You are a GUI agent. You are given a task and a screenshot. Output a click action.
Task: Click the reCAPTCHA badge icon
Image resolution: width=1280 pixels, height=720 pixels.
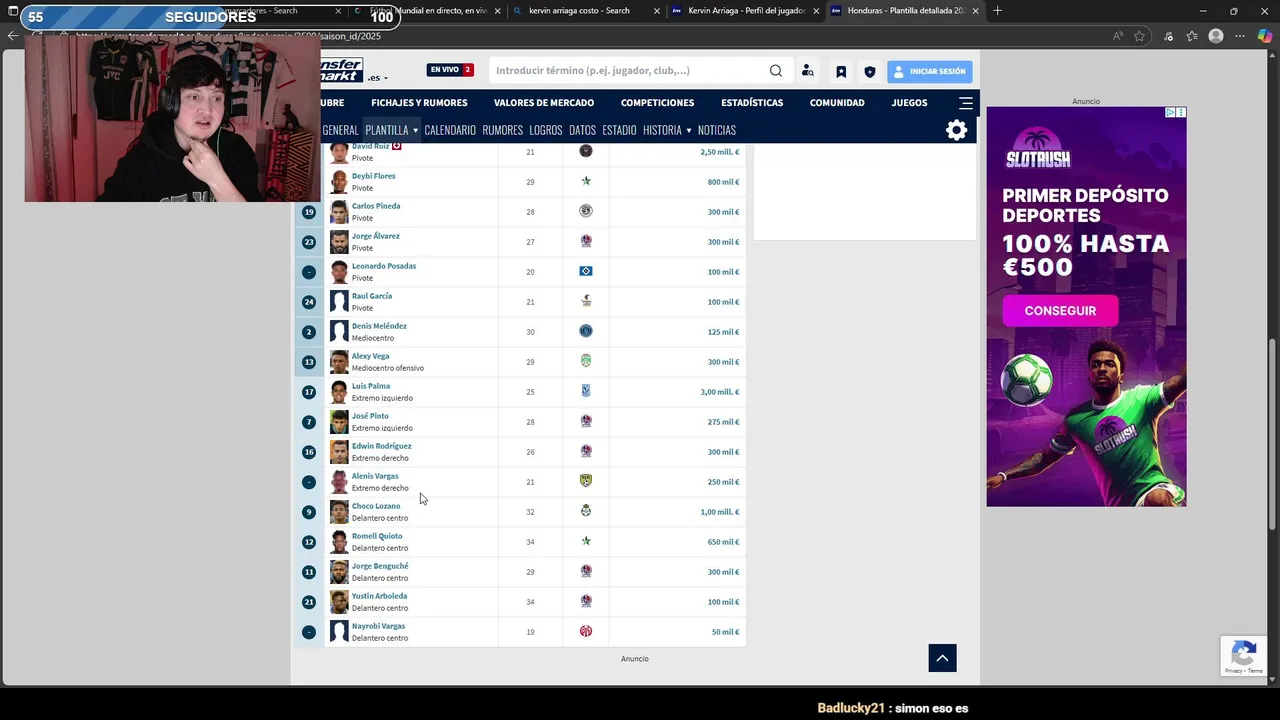click(x=1244, y=656)
